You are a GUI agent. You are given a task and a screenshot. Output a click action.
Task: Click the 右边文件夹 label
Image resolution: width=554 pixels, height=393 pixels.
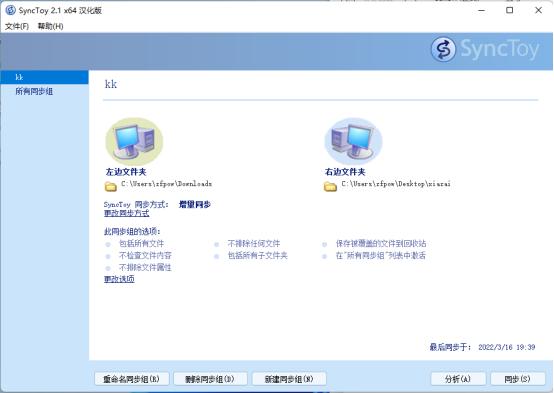click(x=345, y=172)
